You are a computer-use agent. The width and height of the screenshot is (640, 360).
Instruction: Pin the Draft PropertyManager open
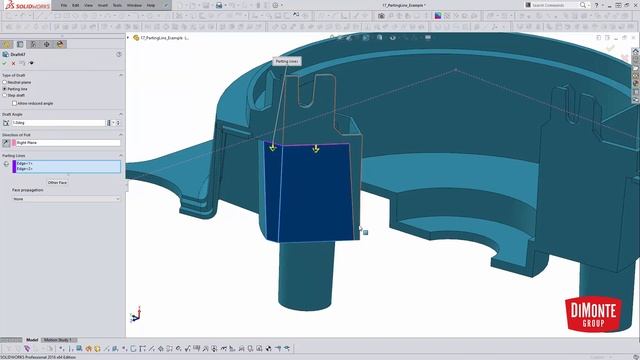31,63
